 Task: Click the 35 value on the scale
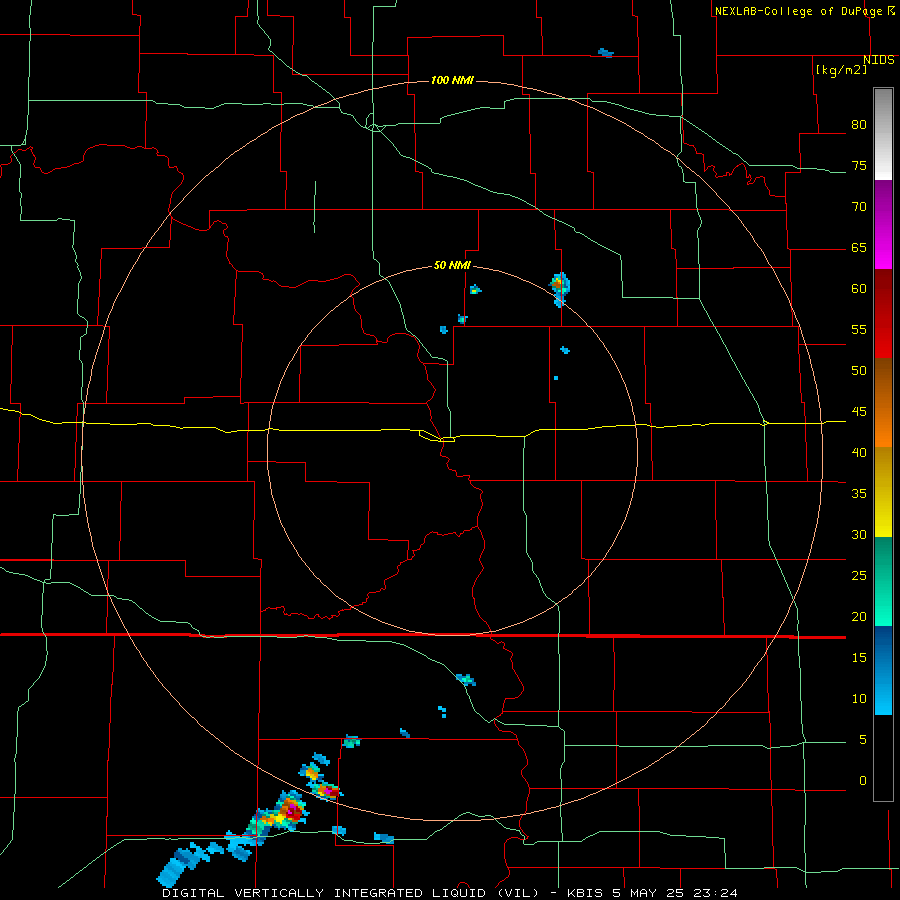click(x=859, y=494)
